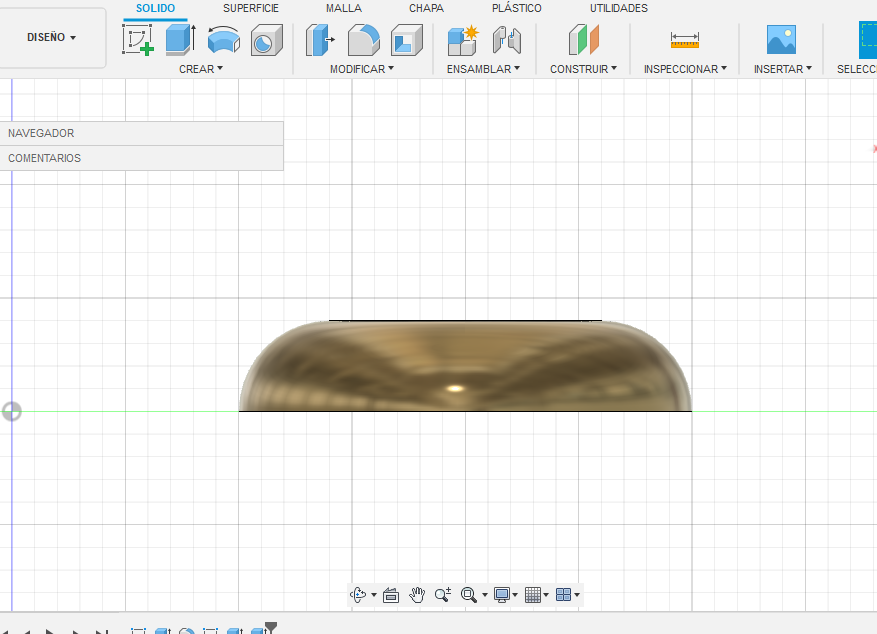
Task: Select the Press Pull tool
Action: click(x=319, y=40)
